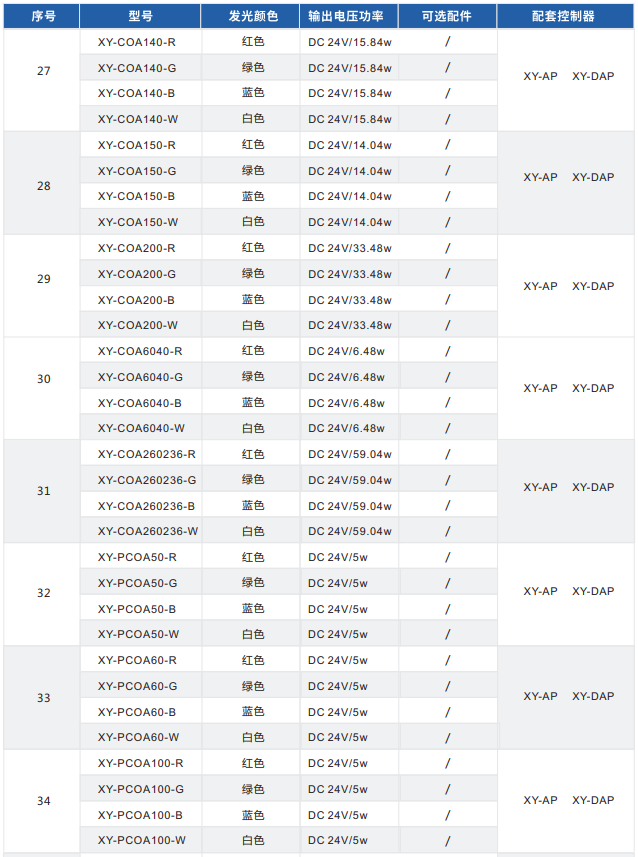Select the 可选配件 column header

pyautogui.click(x=446, y=16)
